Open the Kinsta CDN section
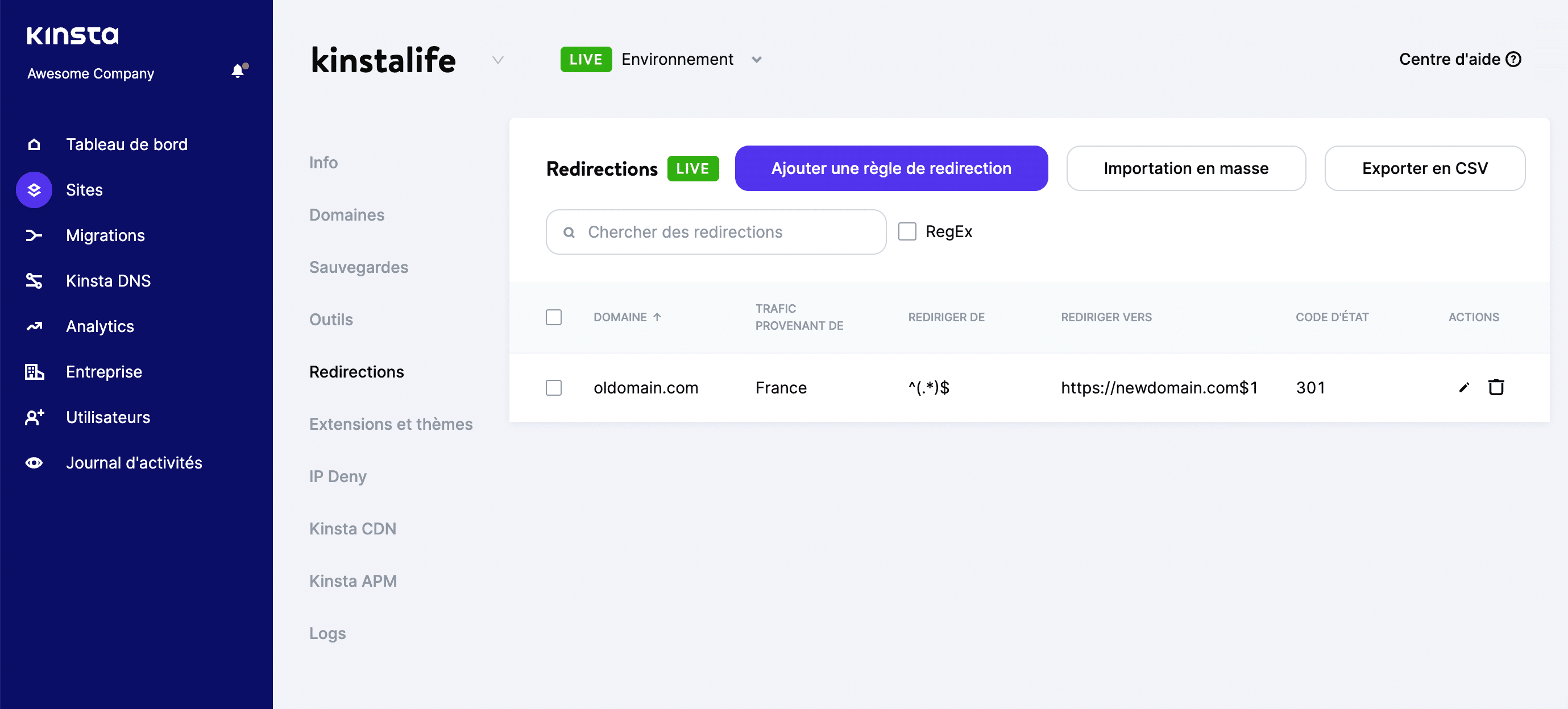Screen dimensions: 1568x709 click(353, 528)
